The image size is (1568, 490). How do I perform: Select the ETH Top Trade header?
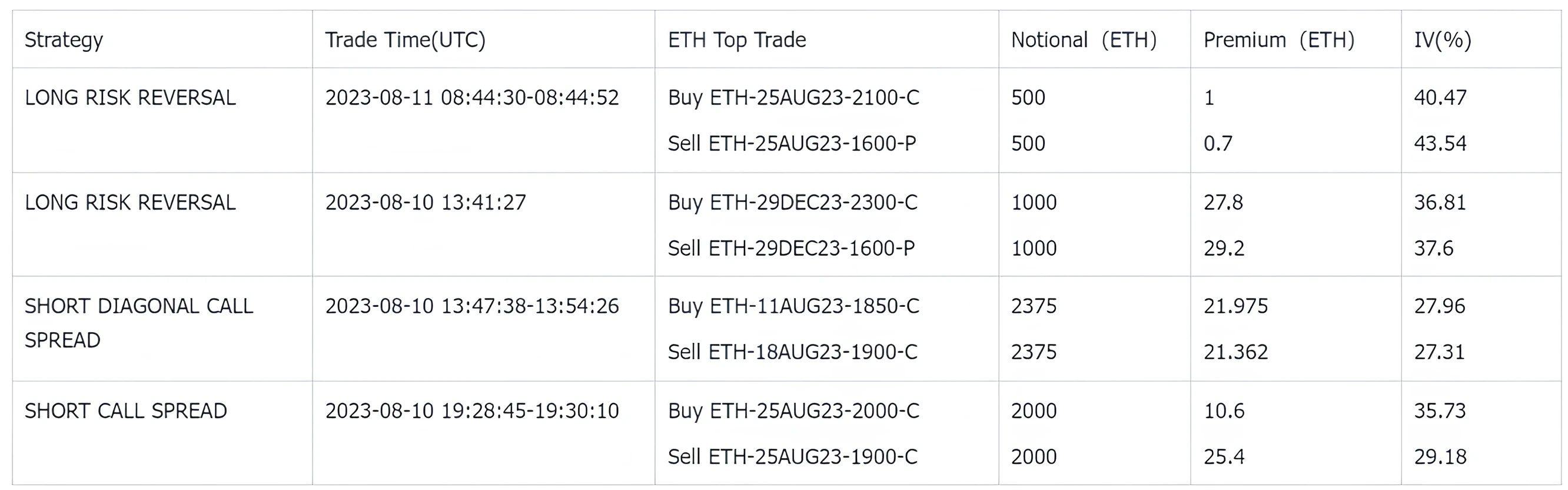(x=737, y=40)
